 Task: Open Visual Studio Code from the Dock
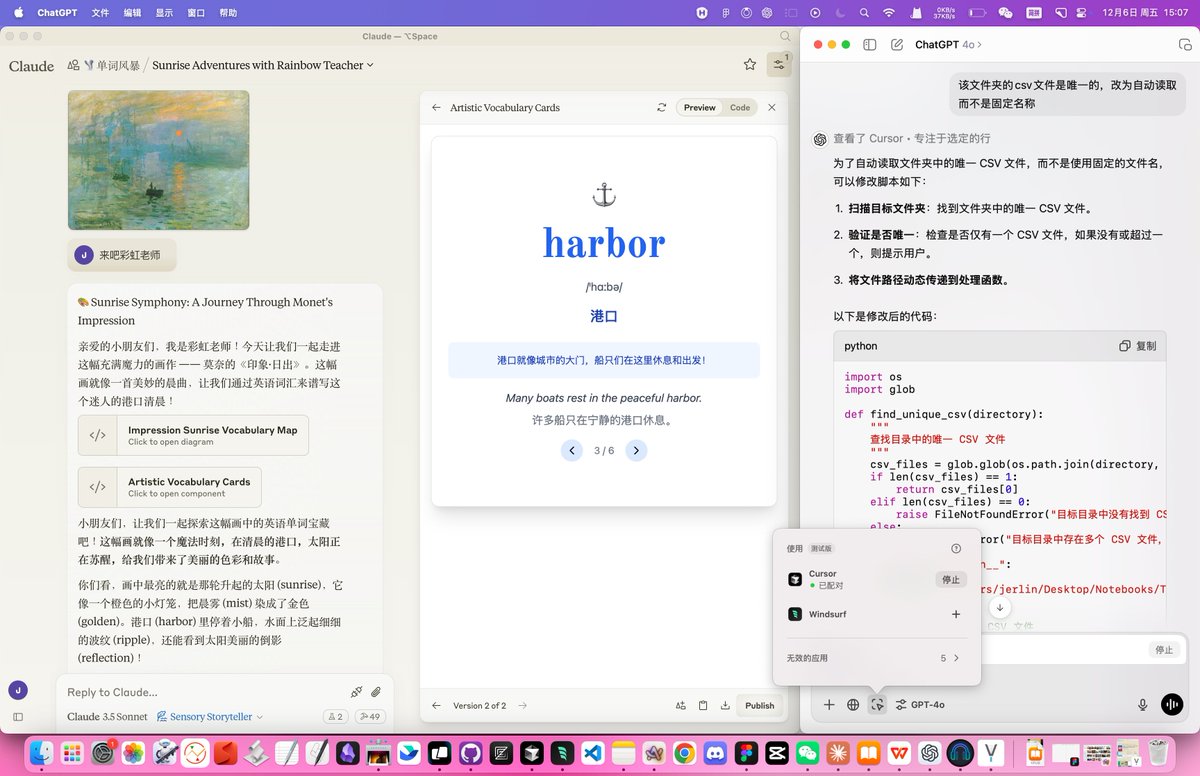pos(594,752)
